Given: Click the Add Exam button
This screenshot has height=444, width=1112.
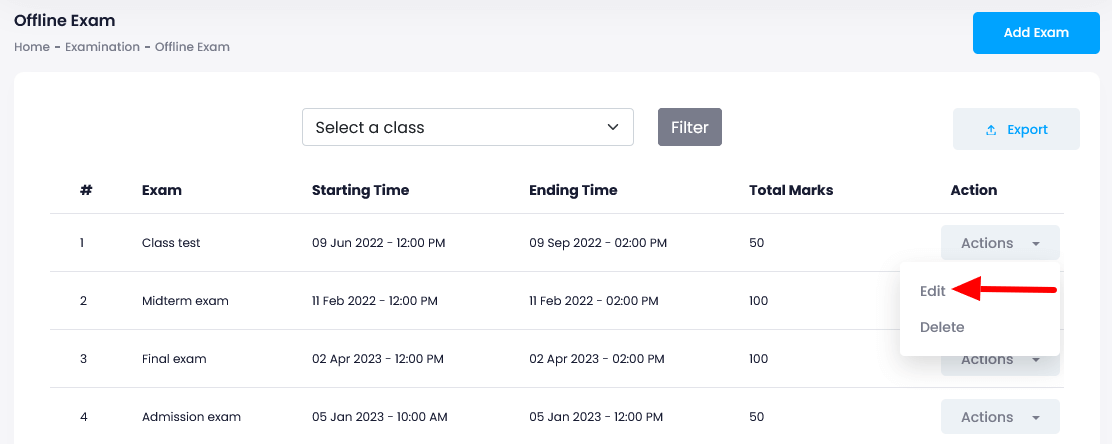Looking at the screenshot, I should [1036, 33].
